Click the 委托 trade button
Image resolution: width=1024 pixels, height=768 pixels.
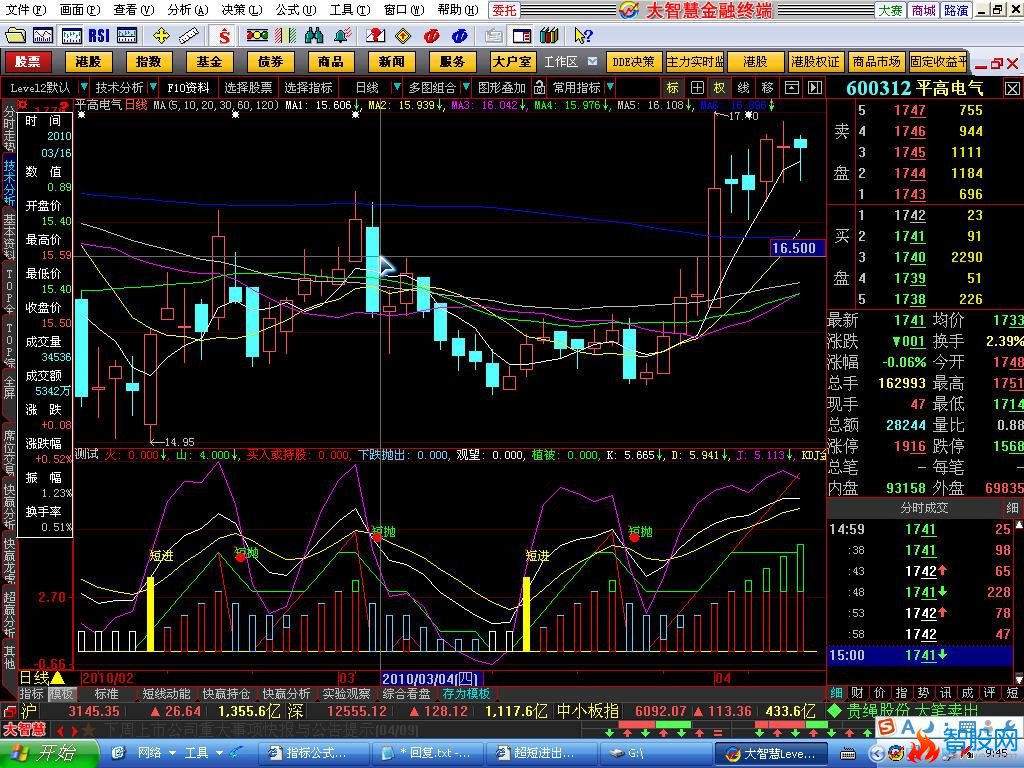tap(504, 10)
